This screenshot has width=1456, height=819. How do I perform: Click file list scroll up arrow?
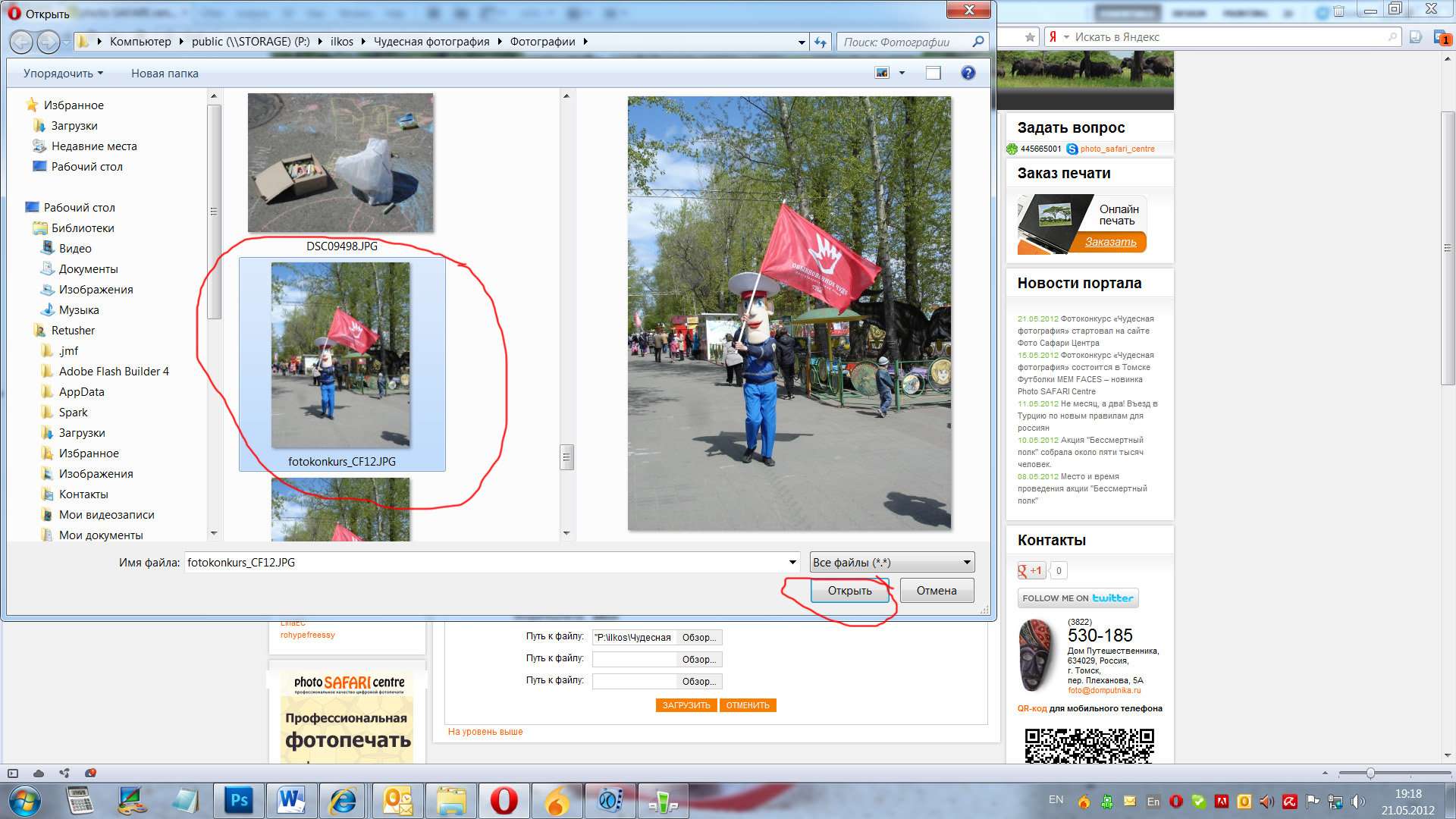coord(566,96)
